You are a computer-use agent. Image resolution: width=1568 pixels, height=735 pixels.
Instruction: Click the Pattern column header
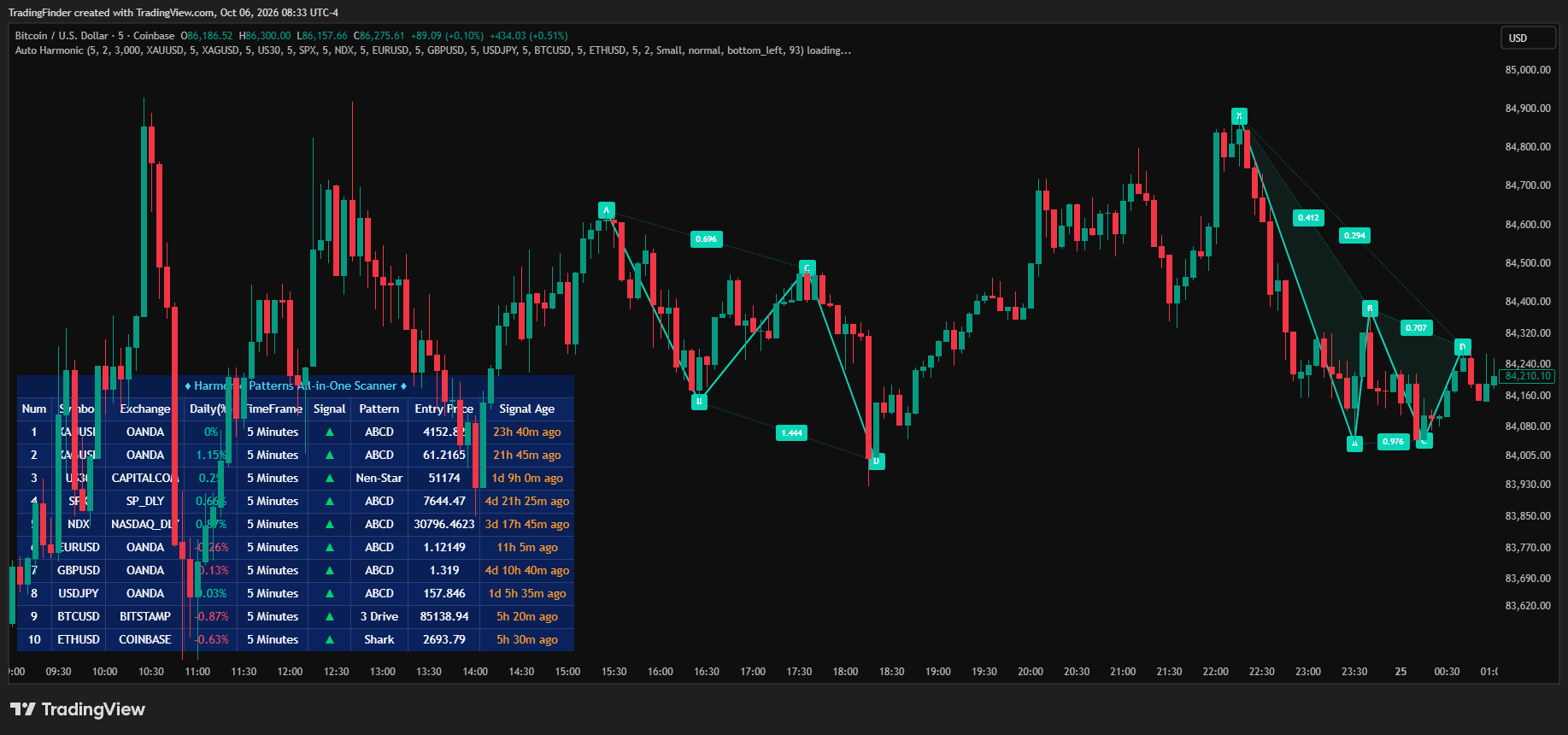(x=379, y=409)
